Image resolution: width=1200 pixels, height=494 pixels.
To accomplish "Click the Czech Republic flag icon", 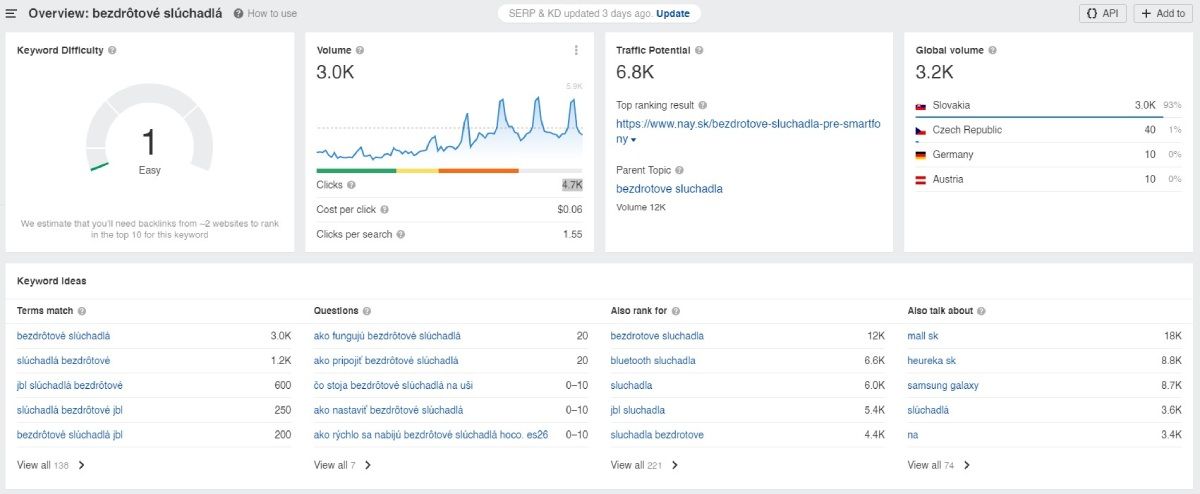I will pos(921,130).
